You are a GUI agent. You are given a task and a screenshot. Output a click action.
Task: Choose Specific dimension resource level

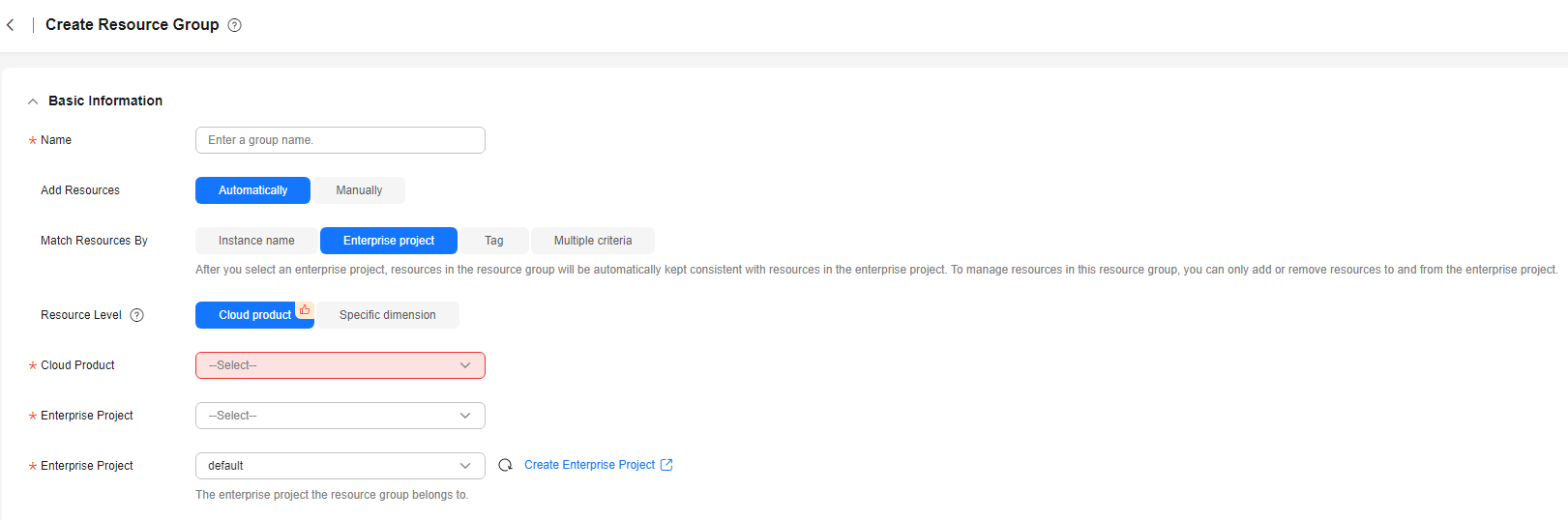(x=388, y=315)
